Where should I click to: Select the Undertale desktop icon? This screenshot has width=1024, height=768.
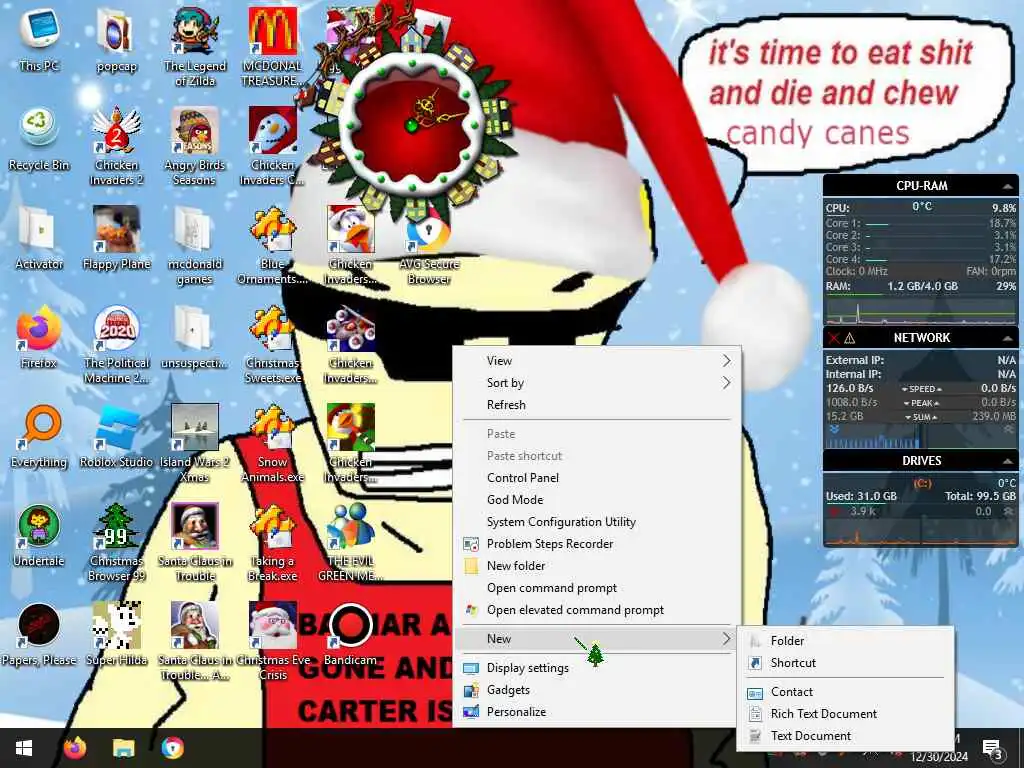39,534
